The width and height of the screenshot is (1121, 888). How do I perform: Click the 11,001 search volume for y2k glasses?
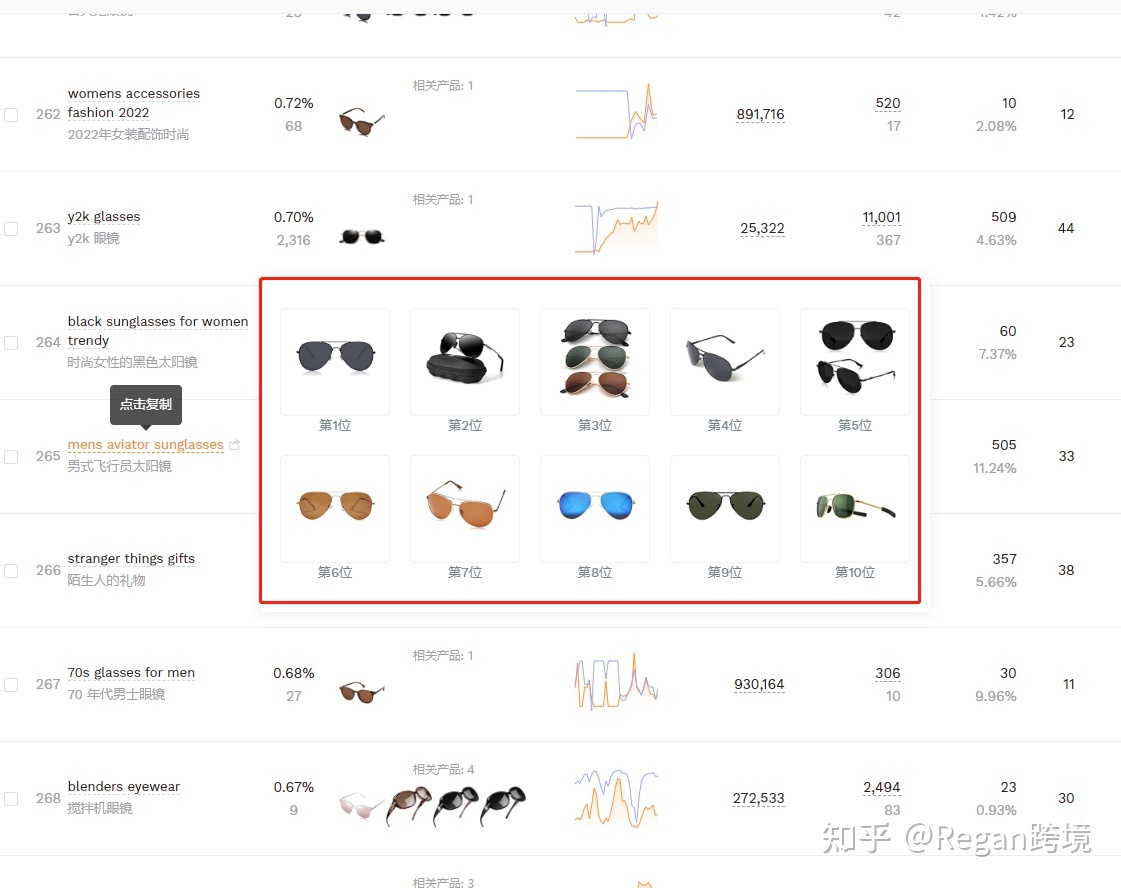pos(882,217)
